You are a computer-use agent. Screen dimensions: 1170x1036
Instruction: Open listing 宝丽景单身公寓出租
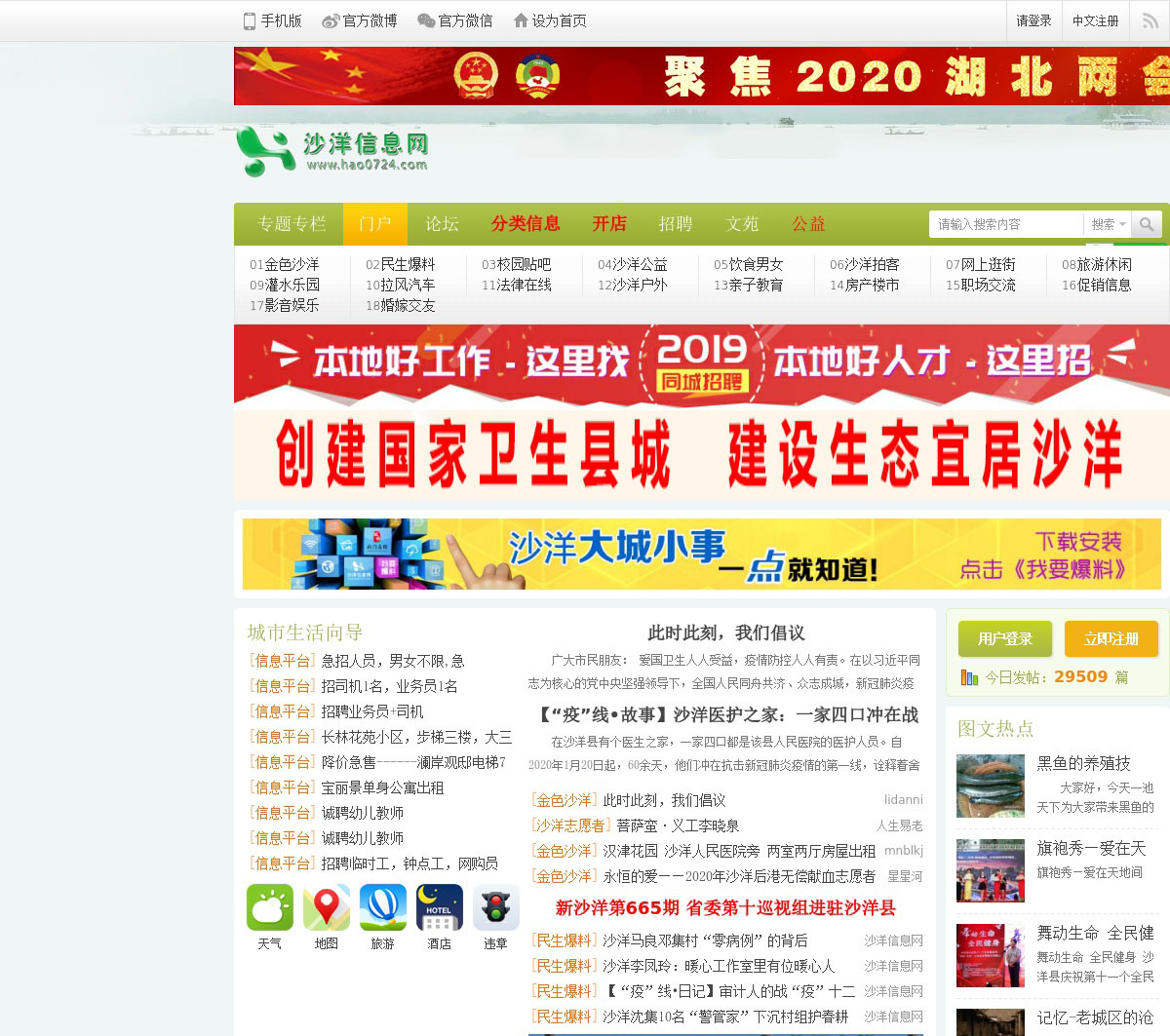[x=382, y=787]
